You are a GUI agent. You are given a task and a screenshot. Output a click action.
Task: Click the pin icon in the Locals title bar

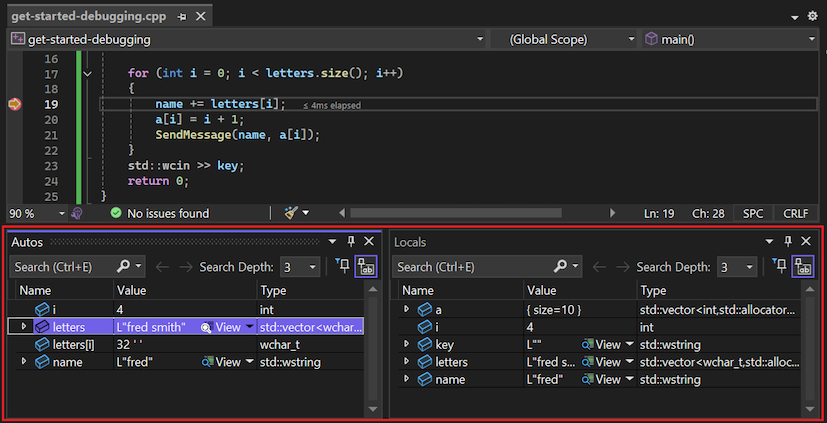(x=787, y=242)
